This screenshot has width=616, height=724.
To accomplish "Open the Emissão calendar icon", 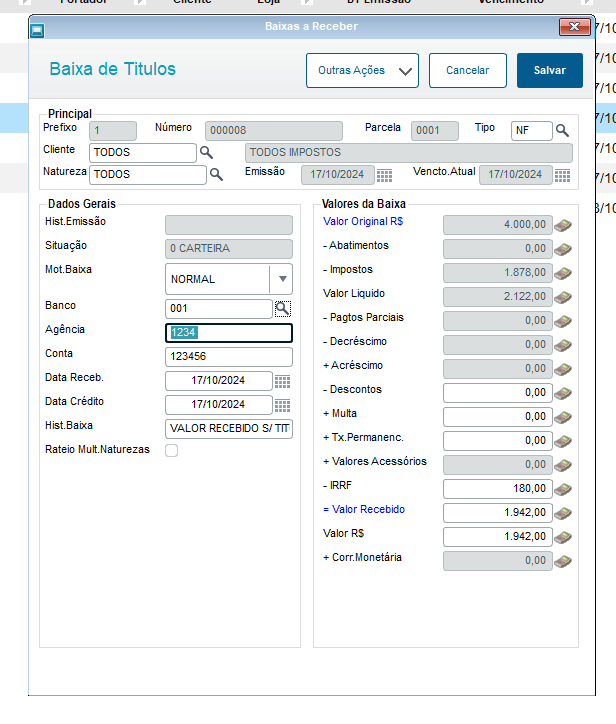I will click(384, 175).
